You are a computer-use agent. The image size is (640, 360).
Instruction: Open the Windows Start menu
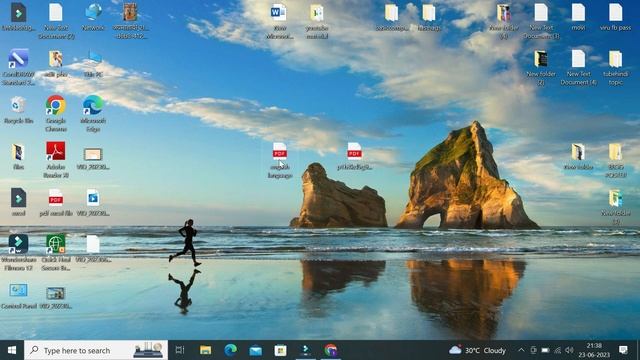(12, 350)
